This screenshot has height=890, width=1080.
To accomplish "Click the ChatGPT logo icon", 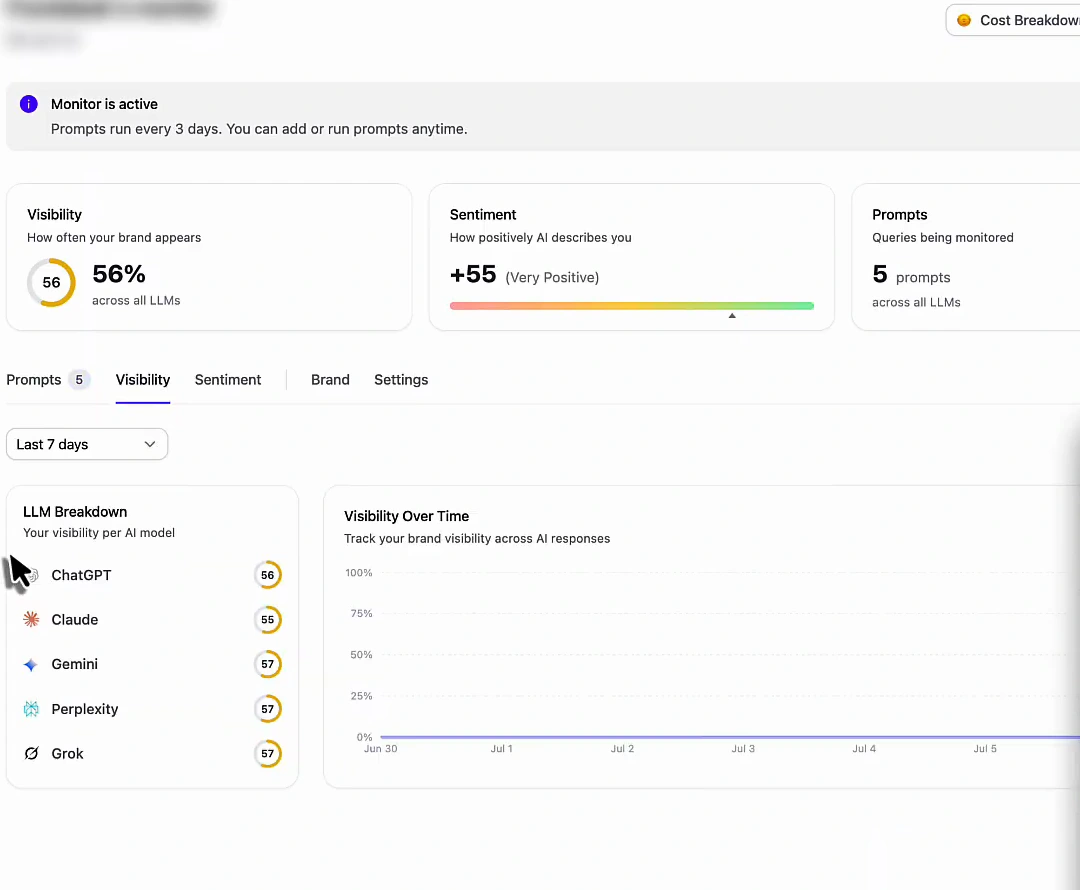I will [32, 575].
